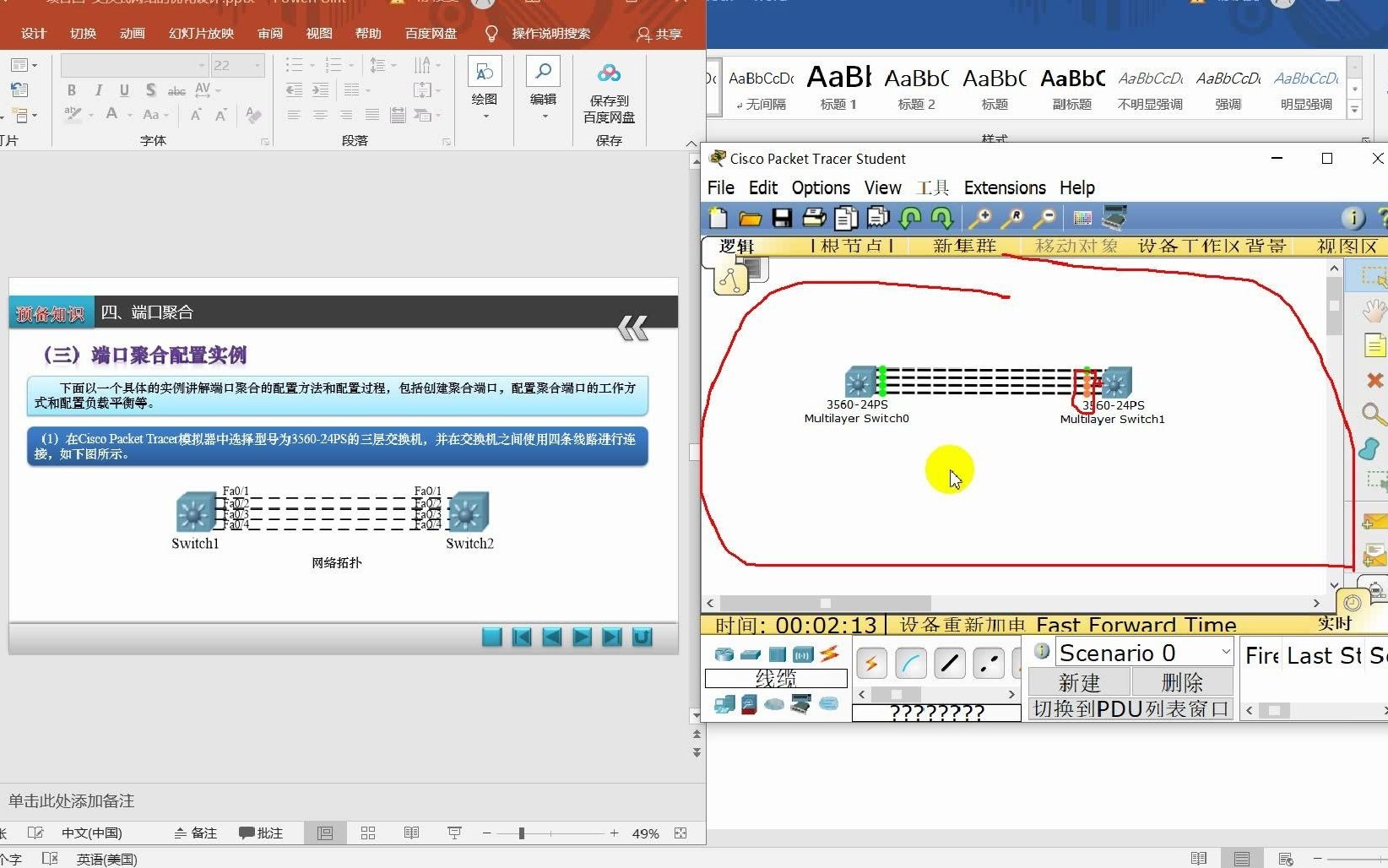This screenshot has width=1388, height=868.
Task: Click the 共享 Share button in PowerPoint
Action: (x=659, y=34)
